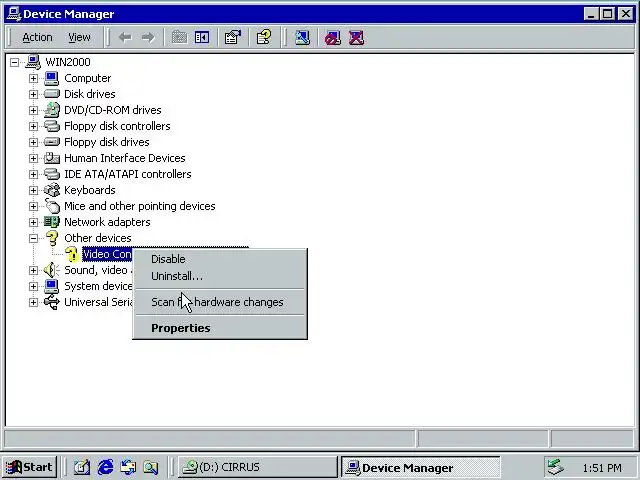The height and width of the screenshot is (480, 640).
Task: Collapse the Other devices node
Action: pyautogui.click(x=33, y=238)
